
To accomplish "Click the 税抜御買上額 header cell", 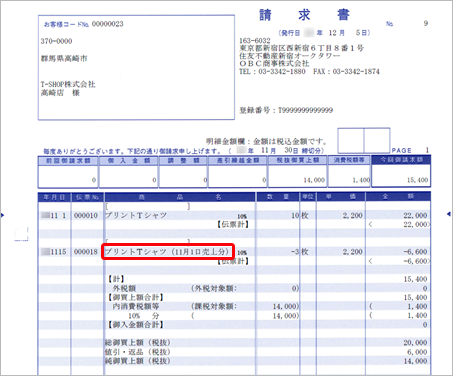I will [298, 161].
